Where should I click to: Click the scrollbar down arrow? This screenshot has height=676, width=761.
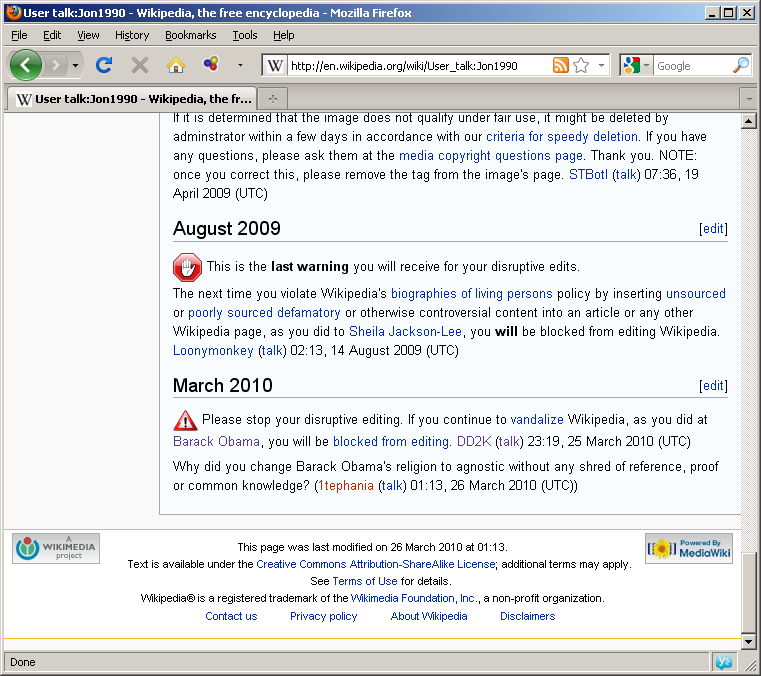[x=748, y=642]
